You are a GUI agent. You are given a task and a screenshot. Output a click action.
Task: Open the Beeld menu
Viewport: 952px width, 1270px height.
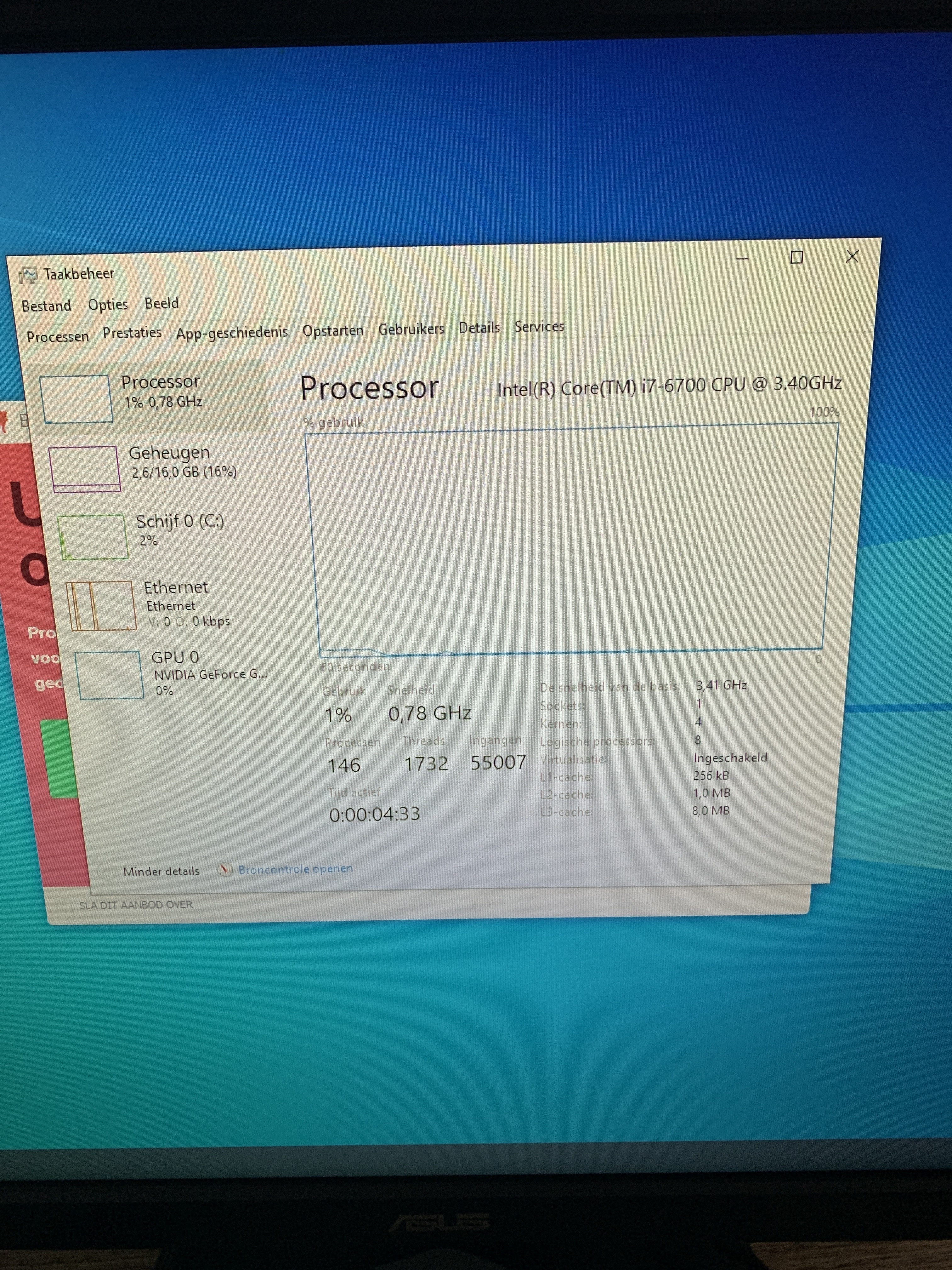(161, 303)
